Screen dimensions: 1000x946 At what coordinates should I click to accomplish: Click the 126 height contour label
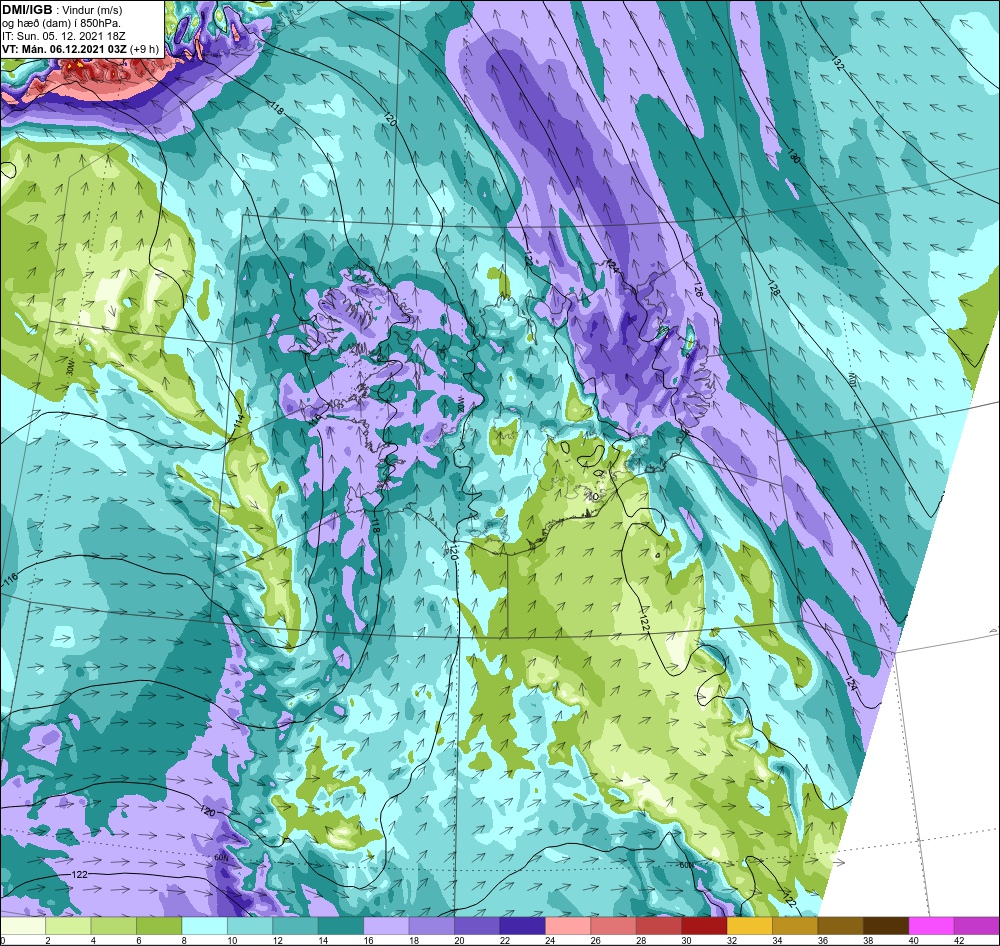698,290
